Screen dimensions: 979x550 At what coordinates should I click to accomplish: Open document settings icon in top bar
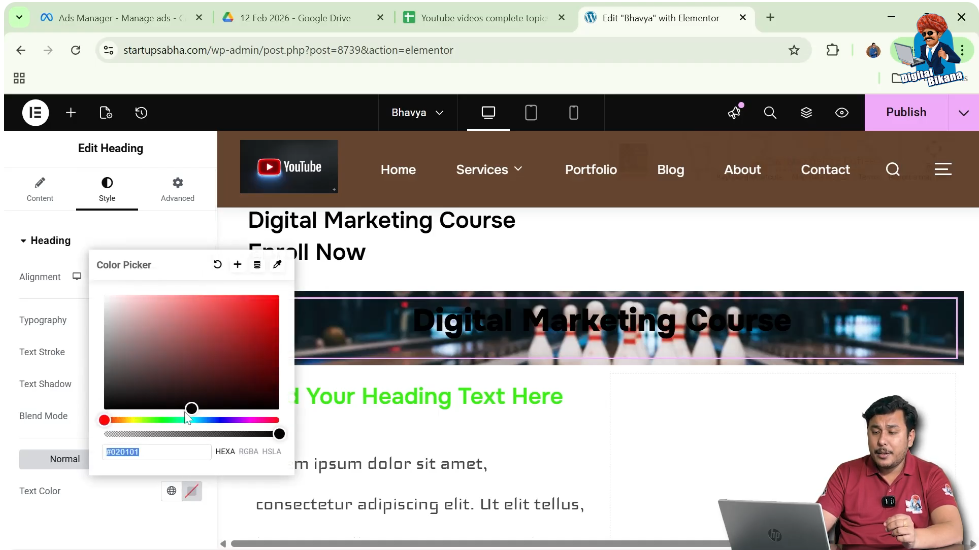pos(106,112)
